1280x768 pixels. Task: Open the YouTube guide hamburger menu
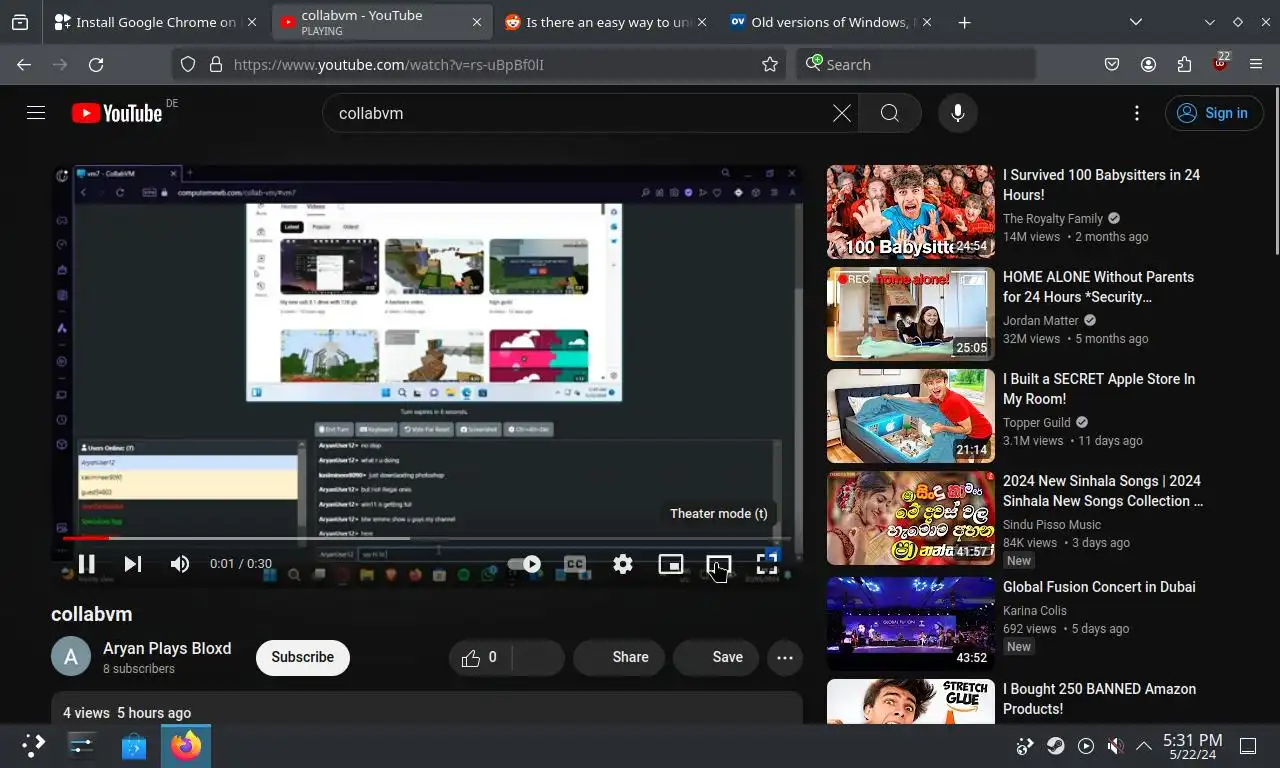tap(36, 113)
